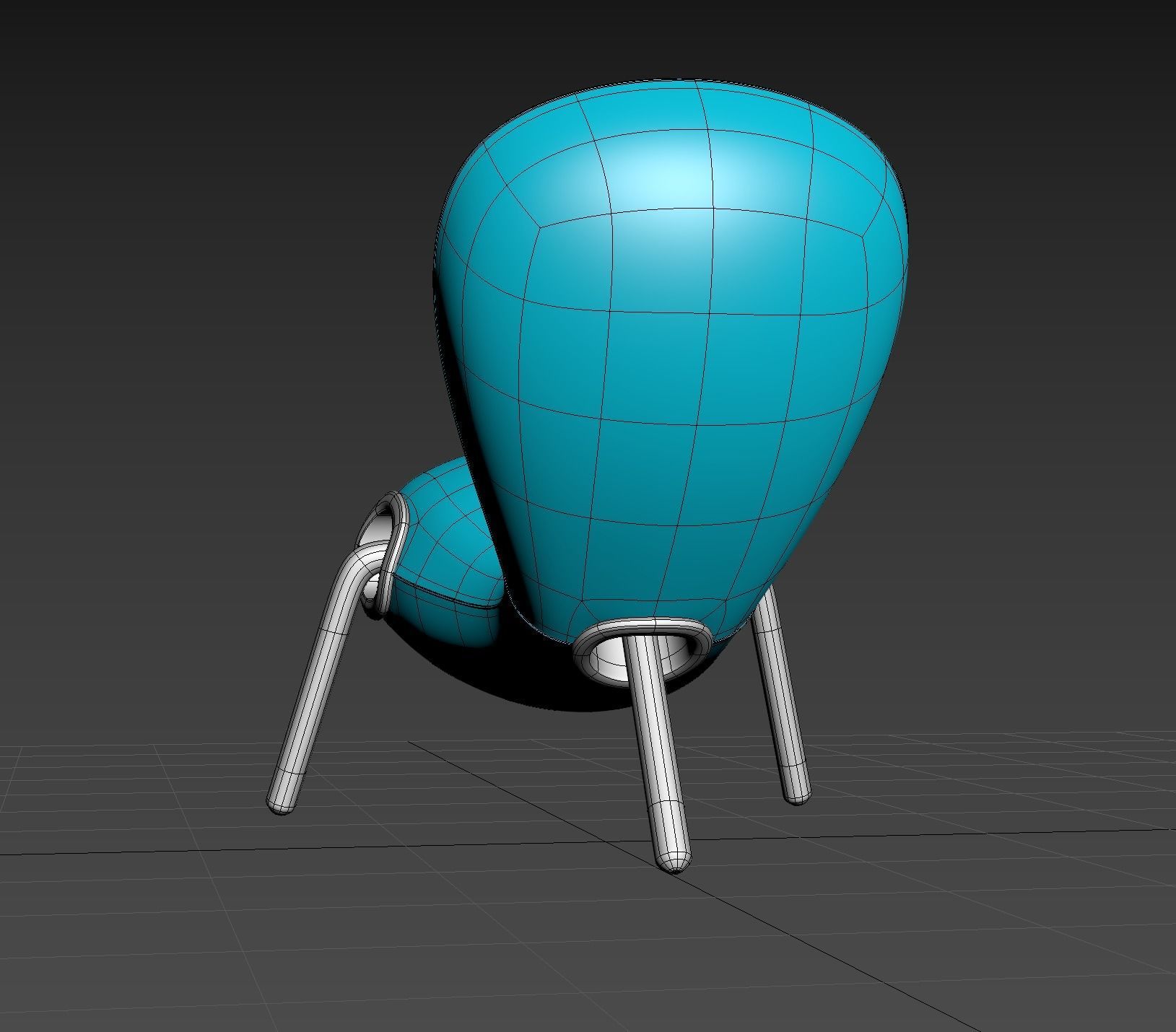Viewport: 1176px width, 1032px height.
Task: Select the large blue chair backrest mesh
Action: (x=671, y=361)
